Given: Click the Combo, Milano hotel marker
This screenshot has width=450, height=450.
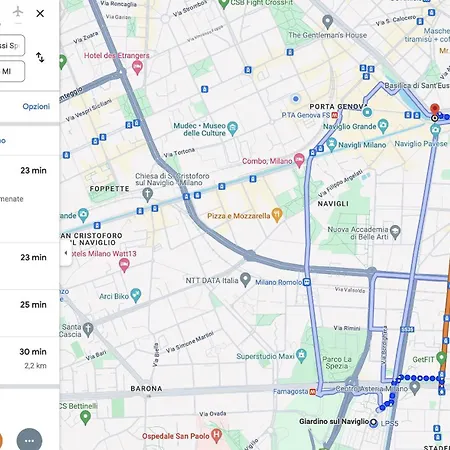Looking at the screenshot, I should [299, 160].
